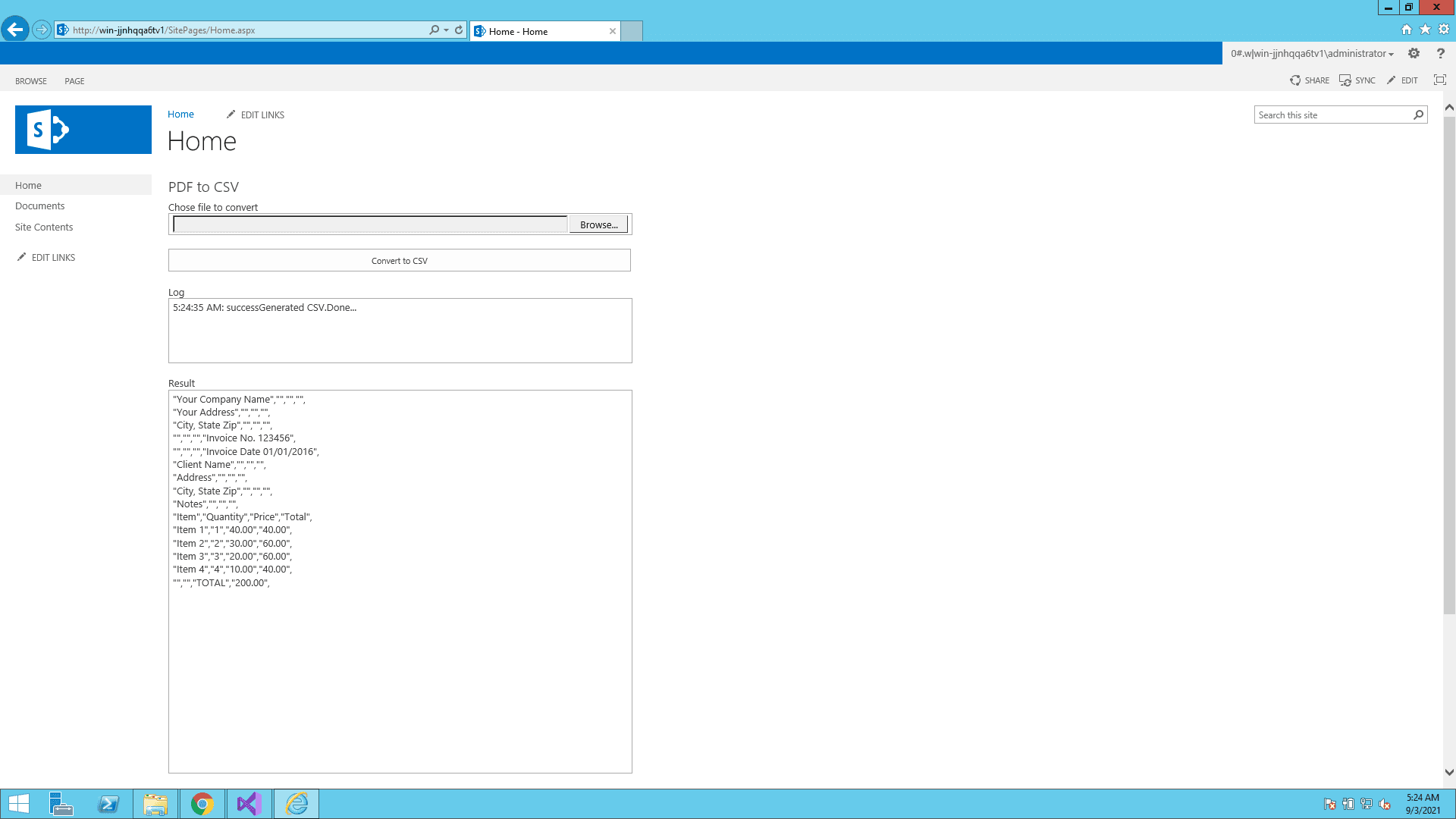
Task: Open the Documents sidebar link
Action: pyautogui.click(x=39, y=206)
